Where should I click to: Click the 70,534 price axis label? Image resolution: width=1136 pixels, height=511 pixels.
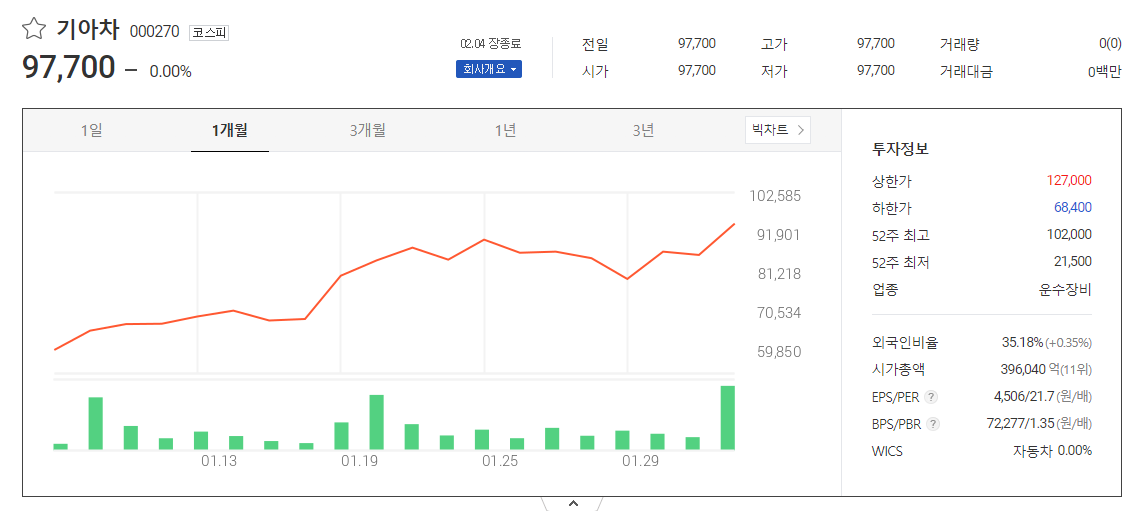[x=779, y=313]
